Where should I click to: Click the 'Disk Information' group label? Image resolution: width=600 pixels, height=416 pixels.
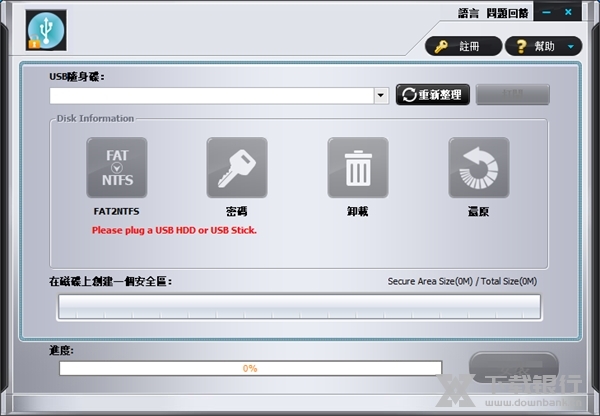click(x=95, y=118)
